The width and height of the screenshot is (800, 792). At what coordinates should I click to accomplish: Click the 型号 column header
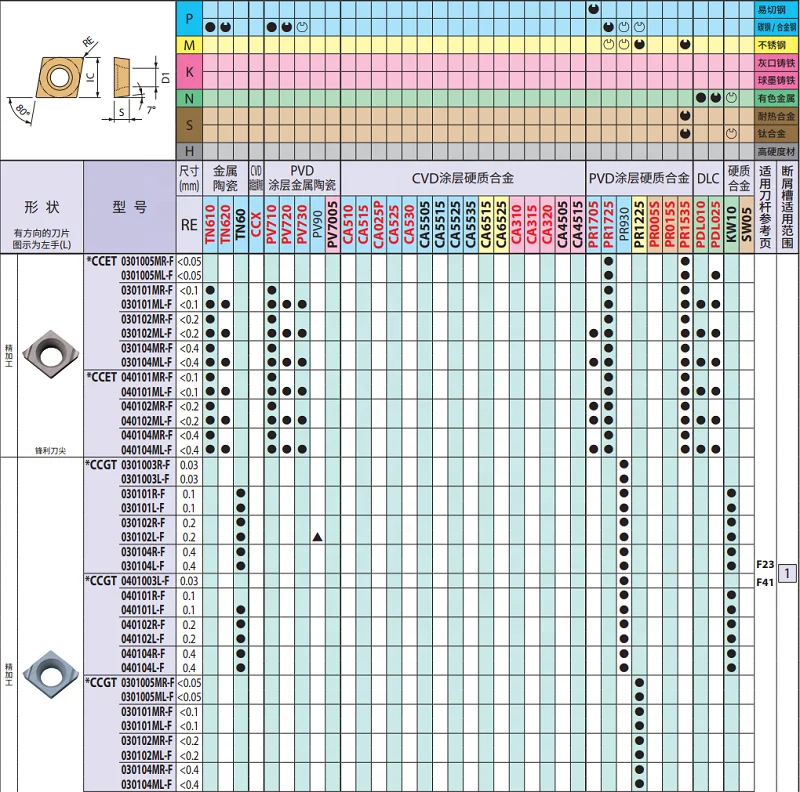(130, 207)
